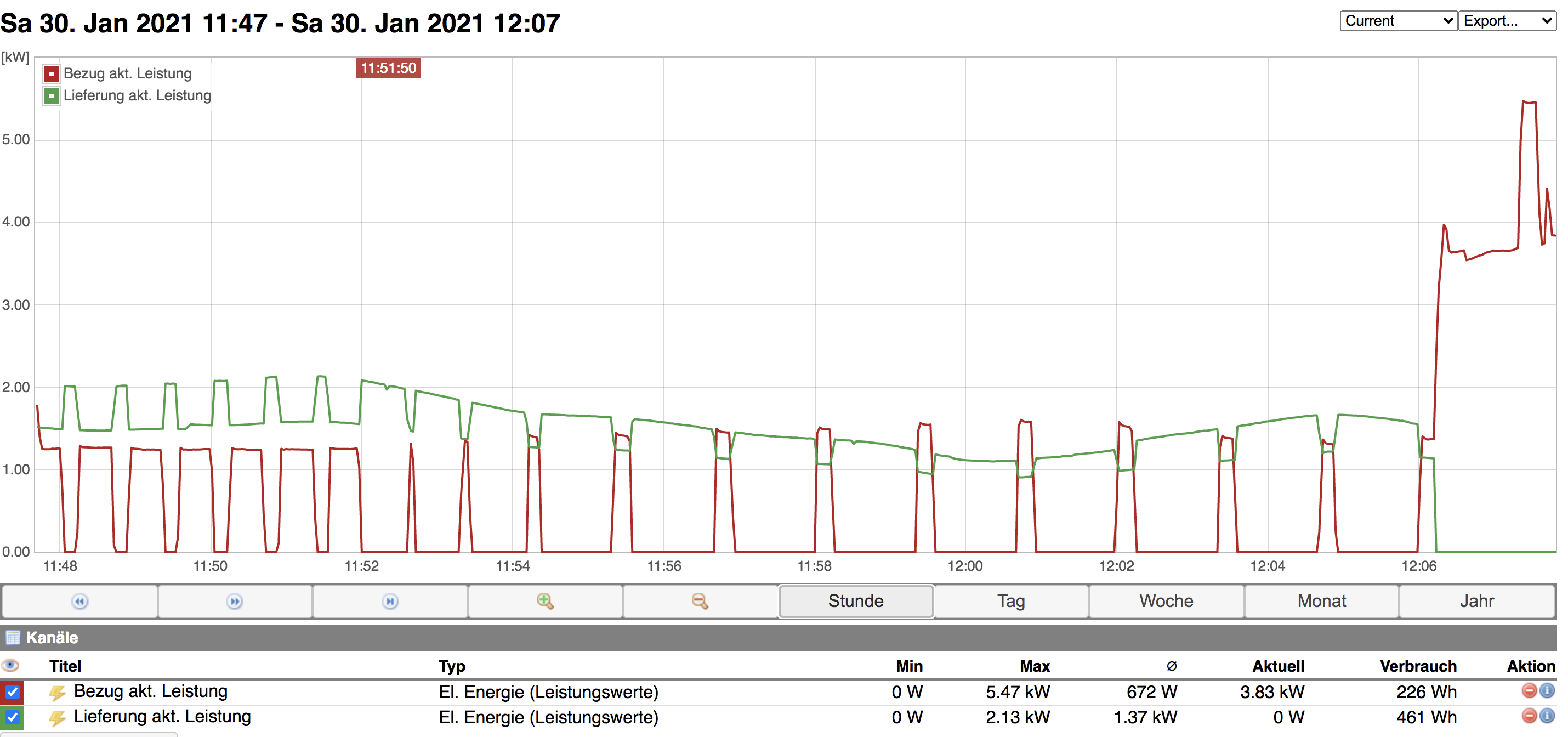
Task: Toggle all channels with the eye icon
Action: click(10, 665)
